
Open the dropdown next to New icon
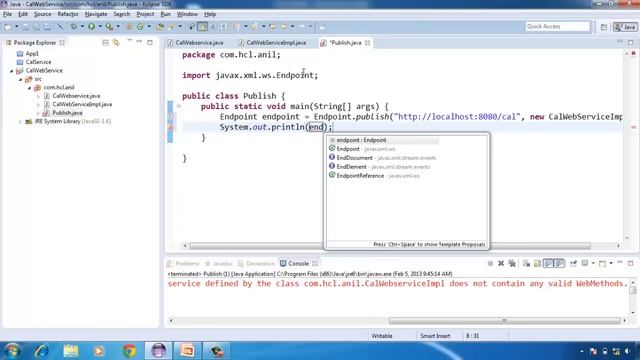(17, 27)
